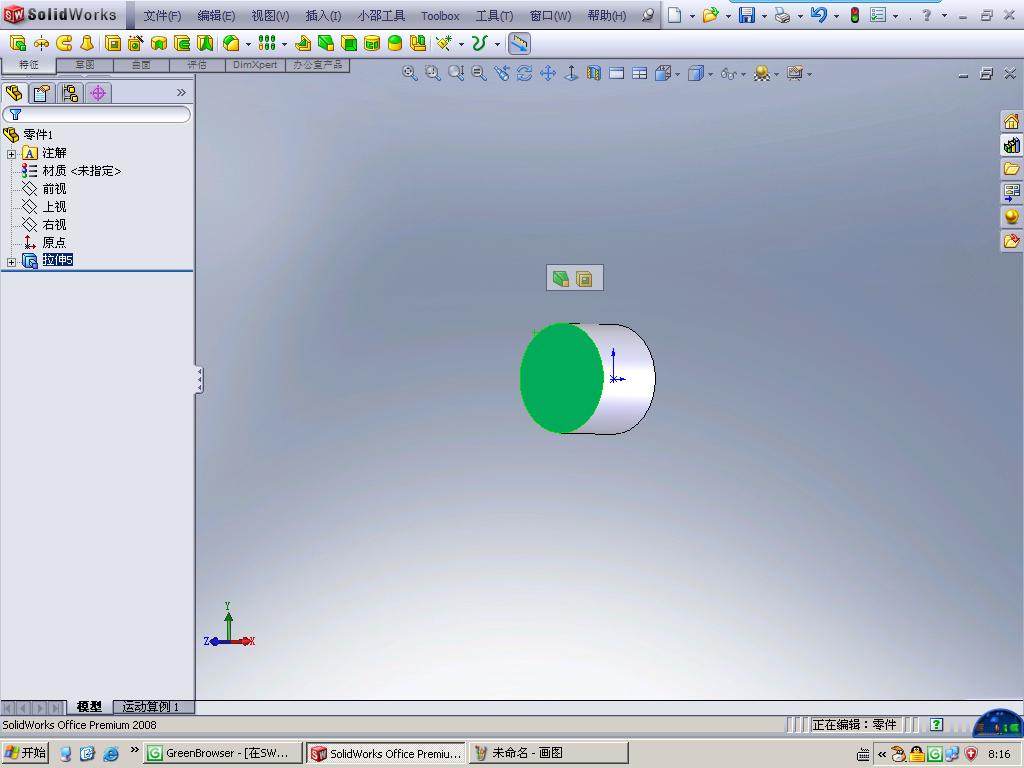Image resolution: width=1024 pixels, height=768 pixels.
Task: Open the Reference Geometry tool
Action: click(444, 44)
